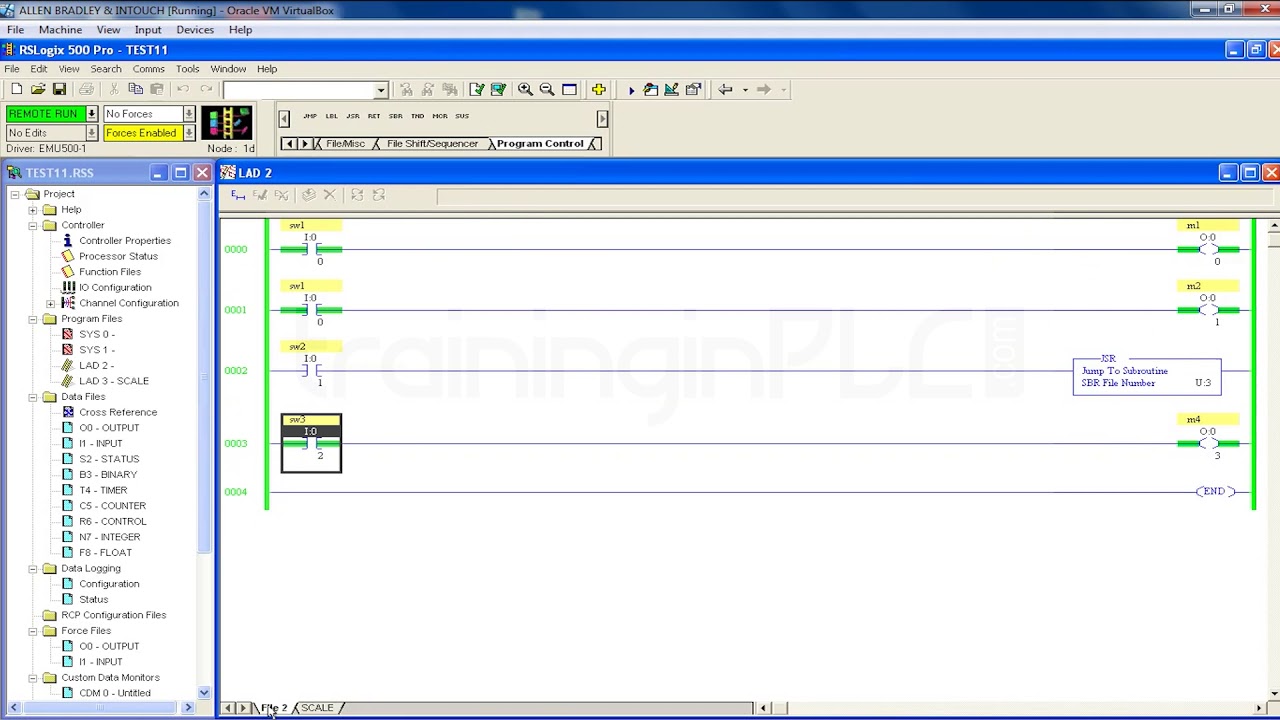Click the SUS instruction icon
Viewport: 1280px width, 720px height.
tap(462, 116)
